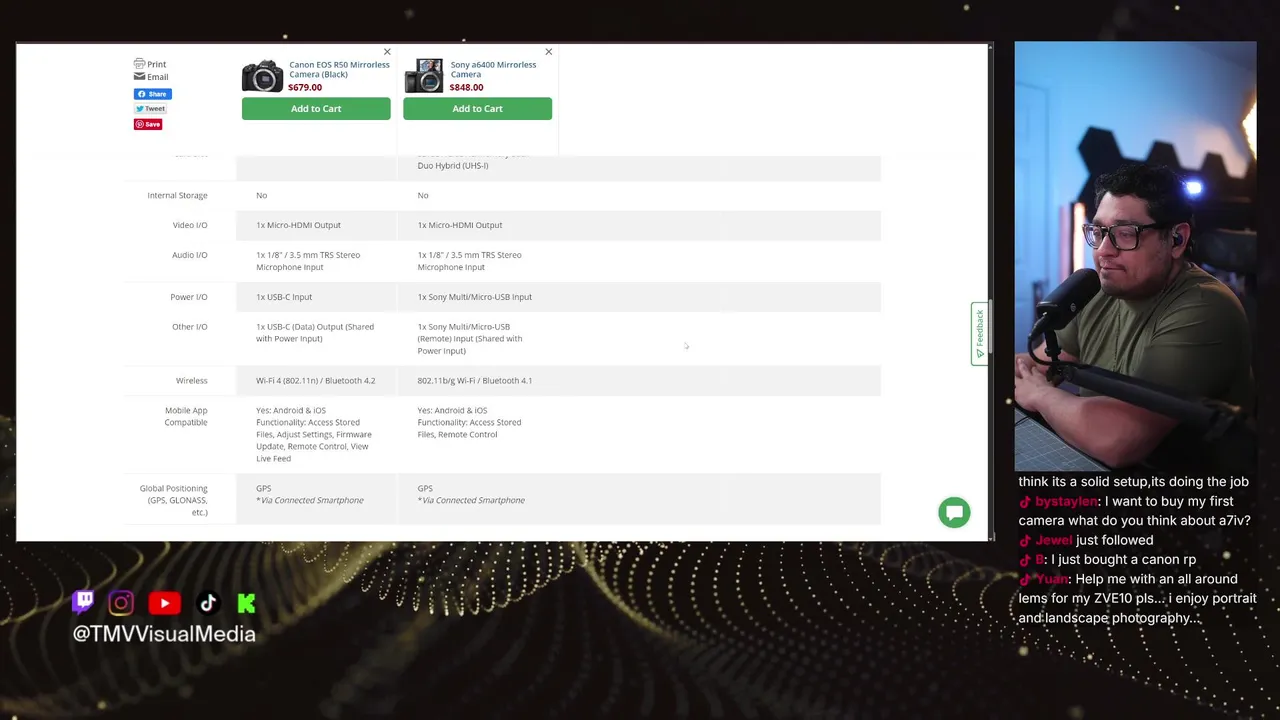Click the chat message about canon rp
Viewport: 1280px width, 720px height.
coord(1107,560)
